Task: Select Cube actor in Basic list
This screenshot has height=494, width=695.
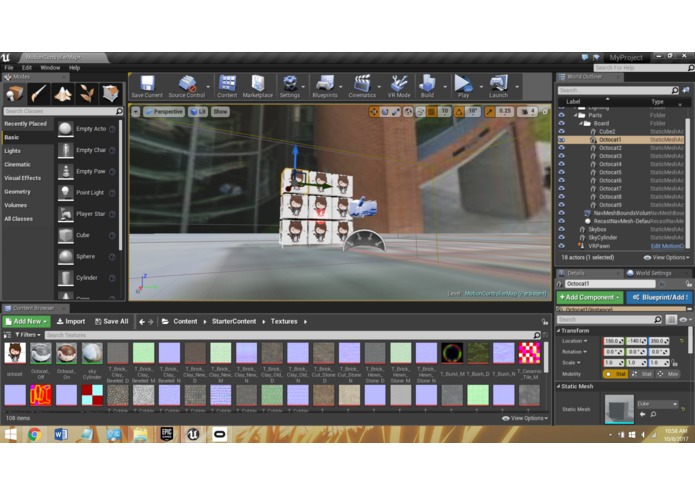Action: point(86,235)
